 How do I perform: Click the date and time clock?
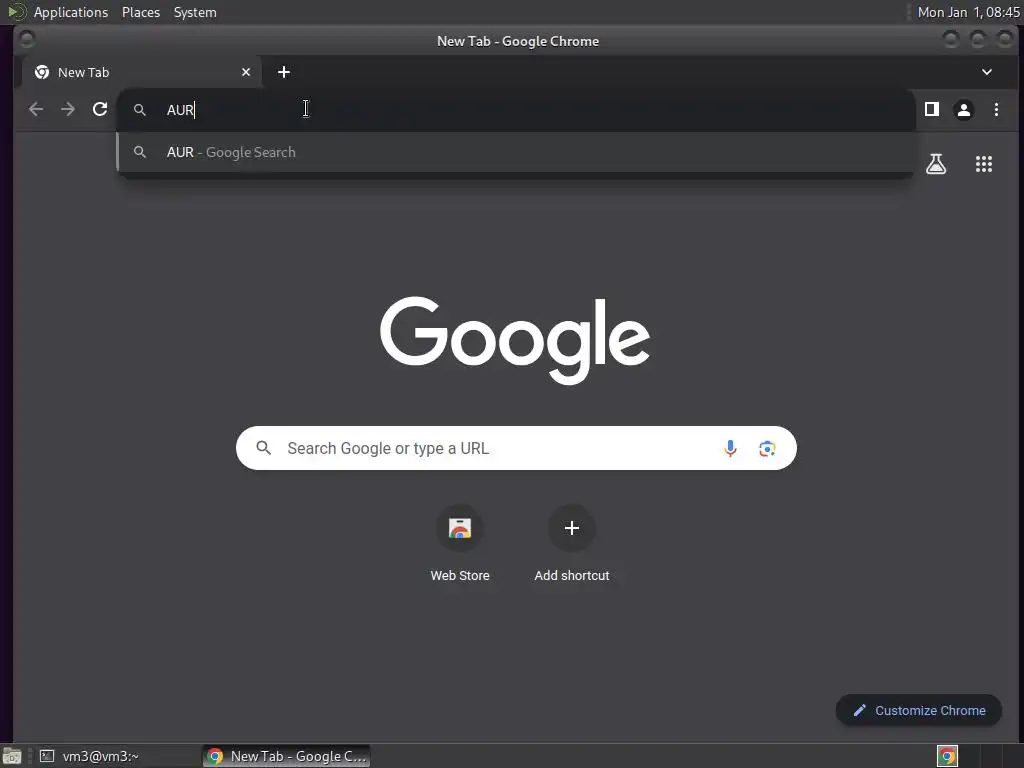pos(968,12)
